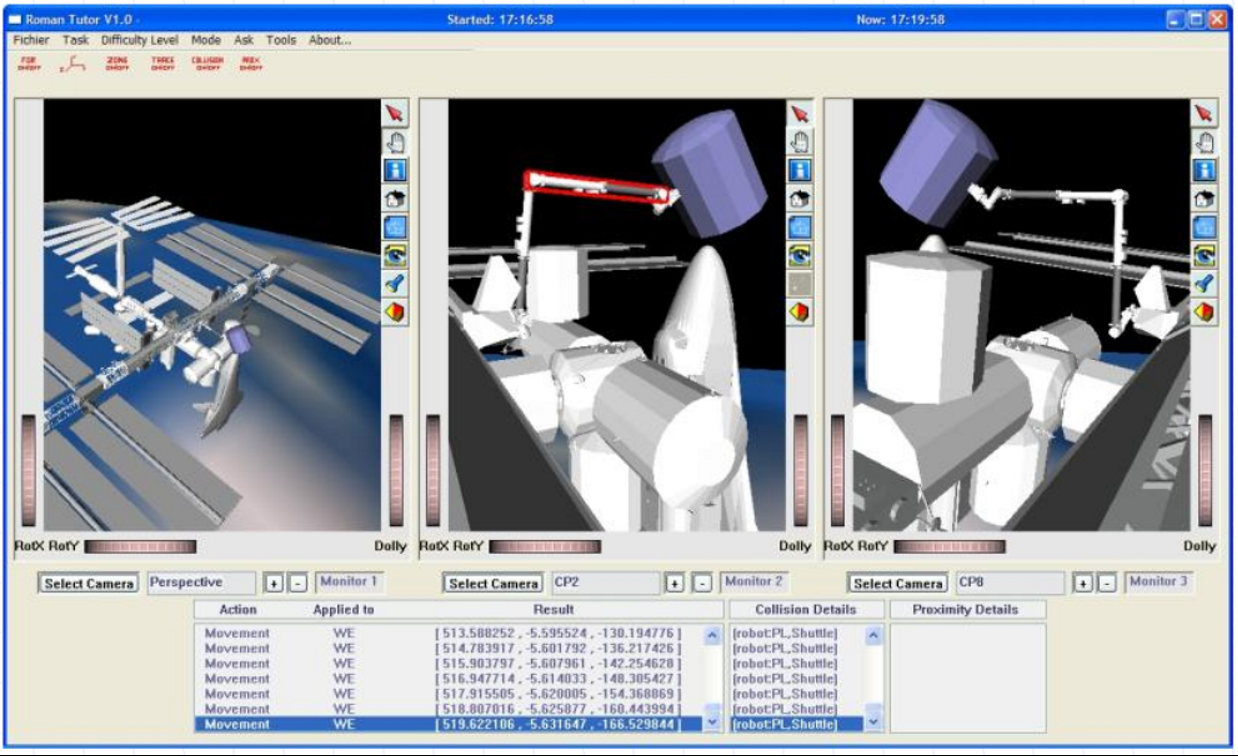
Task: Reset Monitor 1 view with home icon
Action: tap(395, 199)
